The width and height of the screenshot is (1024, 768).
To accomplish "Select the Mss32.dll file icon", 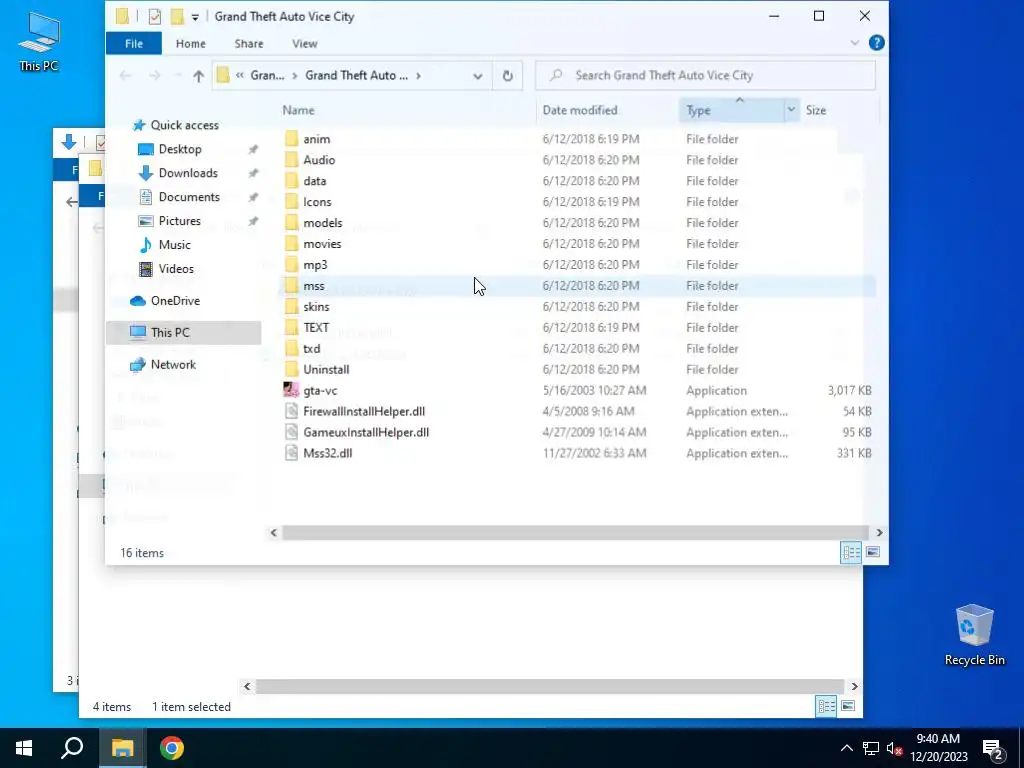I will (x=292, y=453).
